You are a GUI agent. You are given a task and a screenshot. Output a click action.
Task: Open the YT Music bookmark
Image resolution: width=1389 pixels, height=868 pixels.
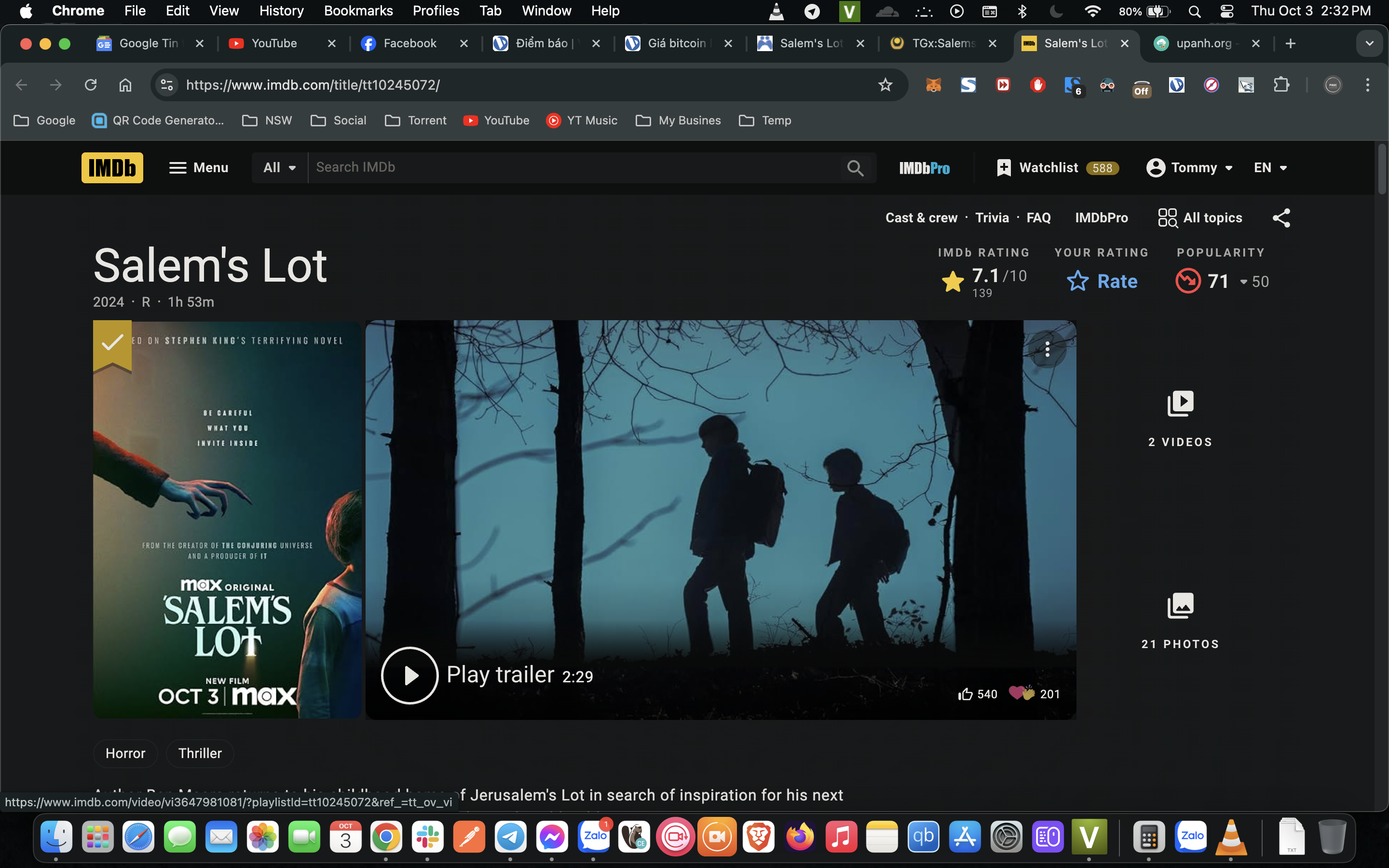pos(582,121)
